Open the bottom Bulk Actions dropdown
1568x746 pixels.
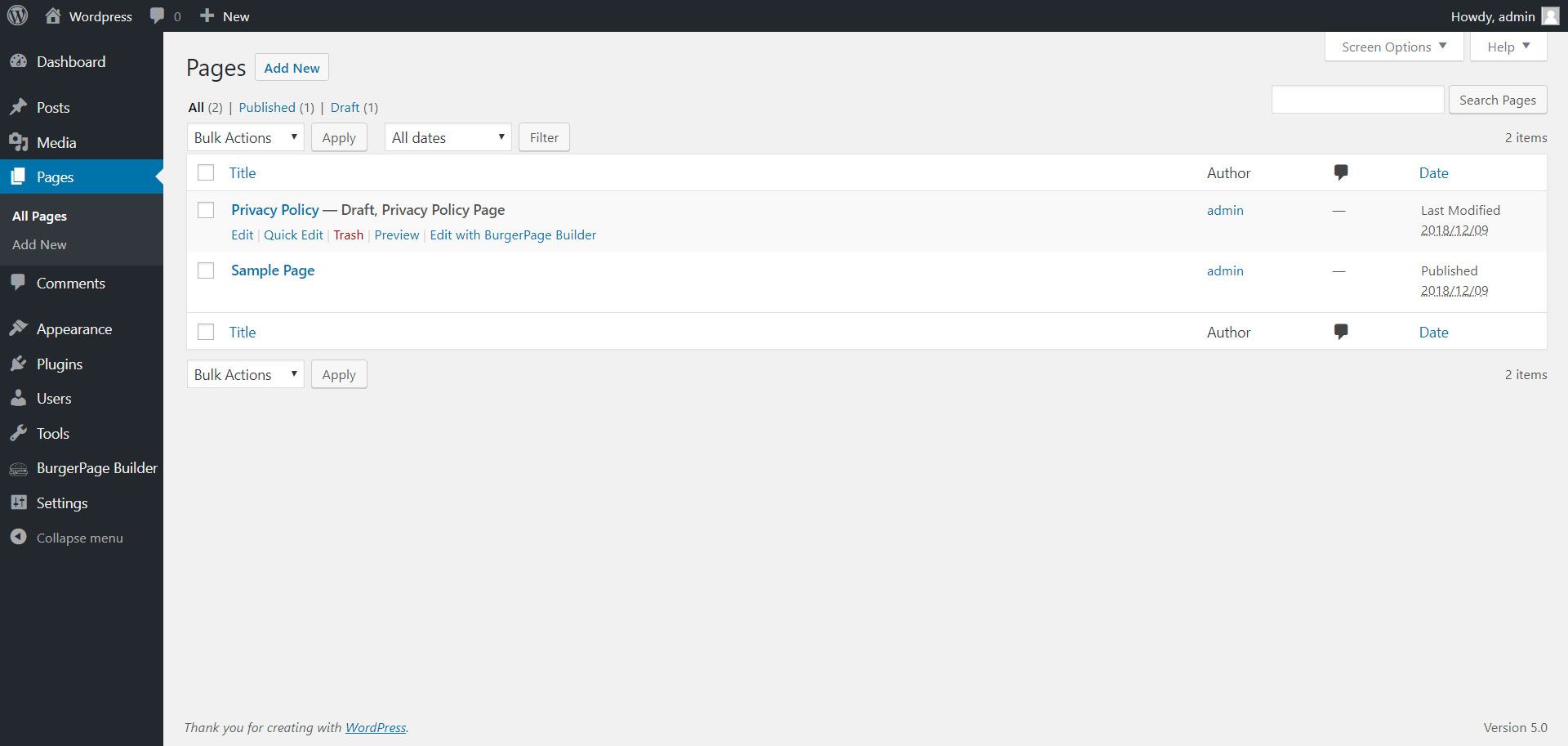(245, 374)
